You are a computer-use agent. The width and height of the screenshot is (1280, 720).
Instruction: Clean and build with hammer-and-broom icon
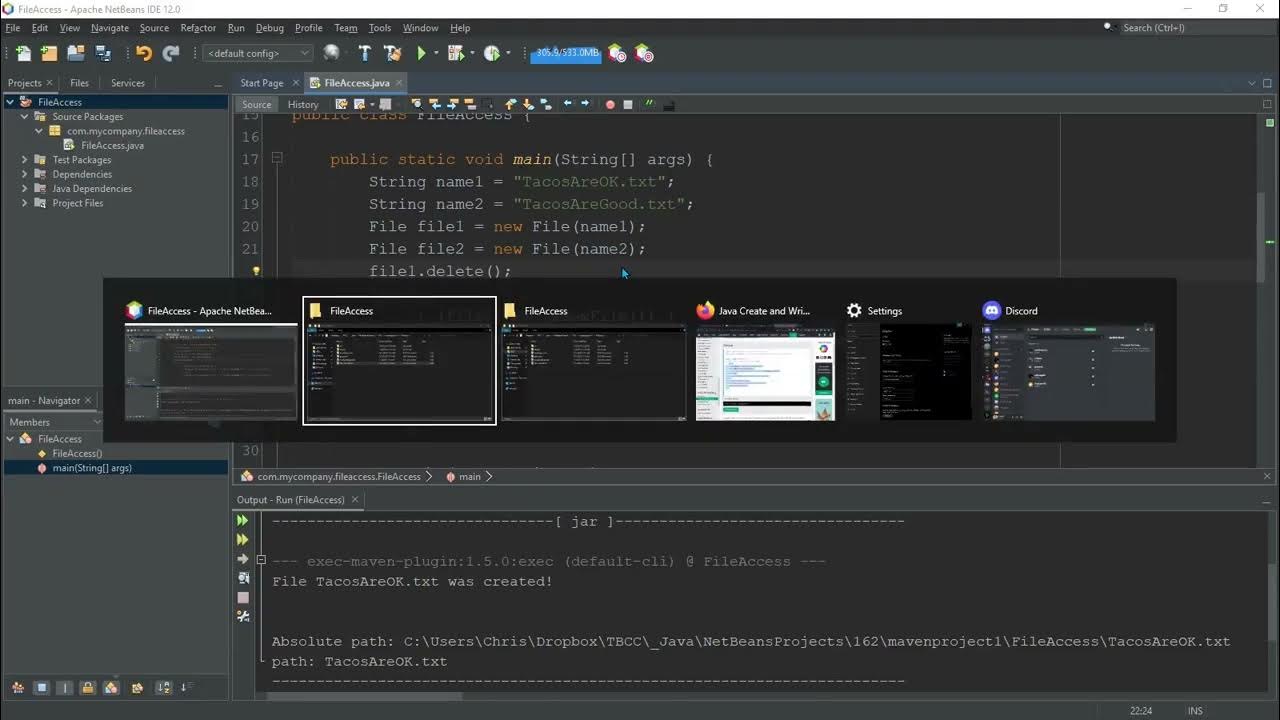[x=393, y=53]
